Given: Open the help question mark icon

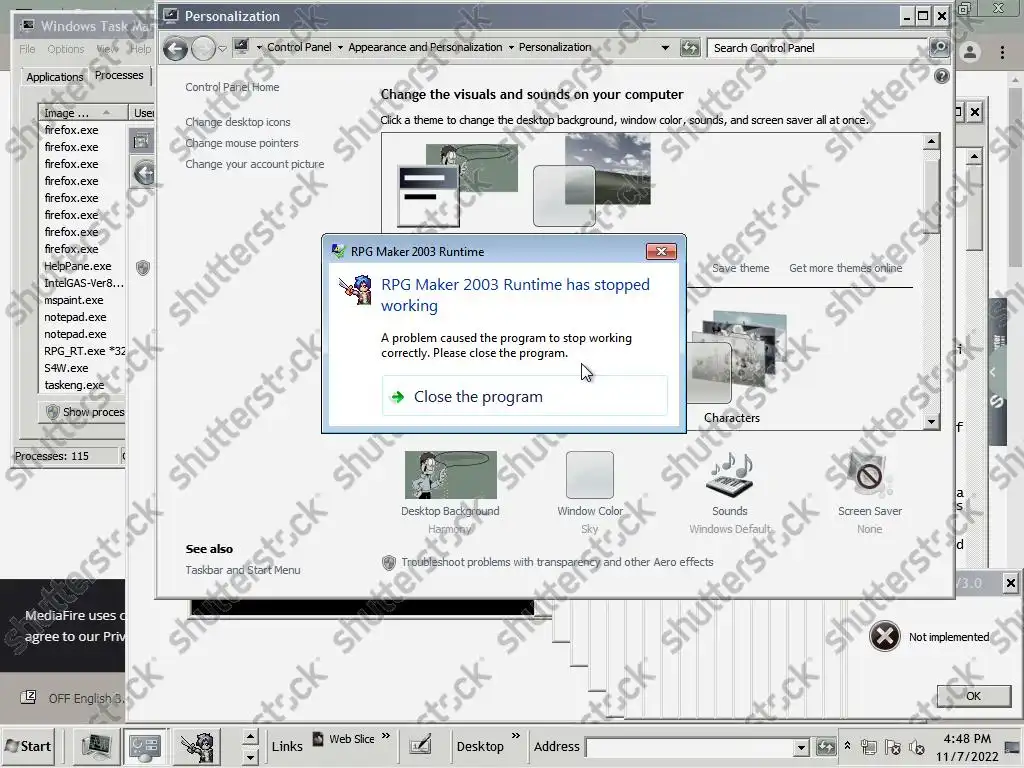Looking at the screenshot, I should [941, 76].
